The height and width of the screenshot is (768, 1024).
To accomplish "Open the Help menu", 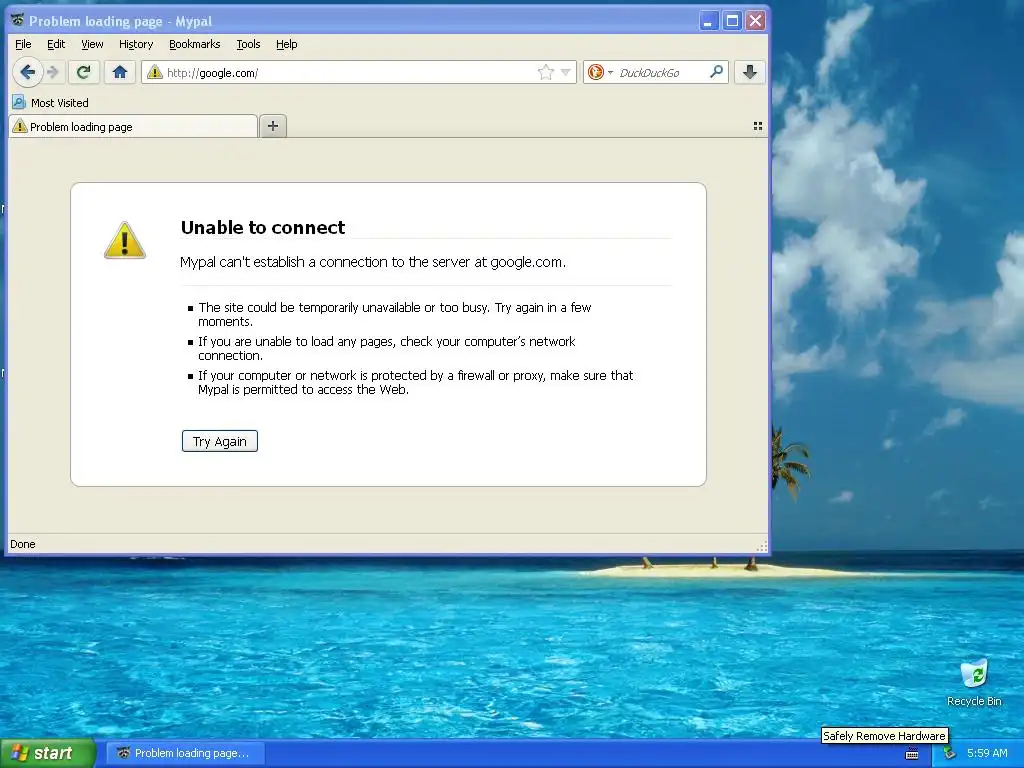I will coord(287,44).
